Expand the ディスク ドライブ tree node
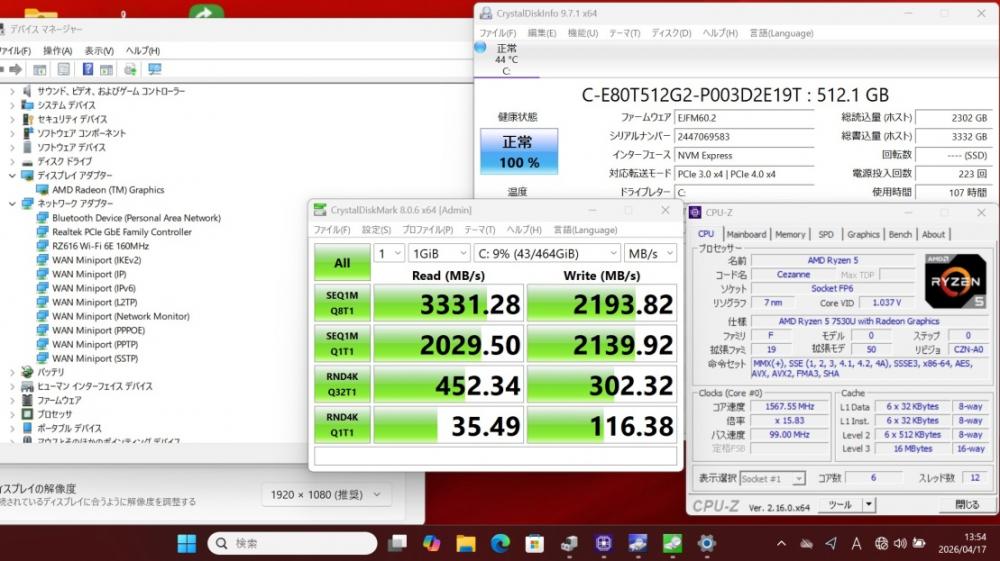Viewport: 1000px width, 561px height. pyautogui.click(x=12, y=161)
